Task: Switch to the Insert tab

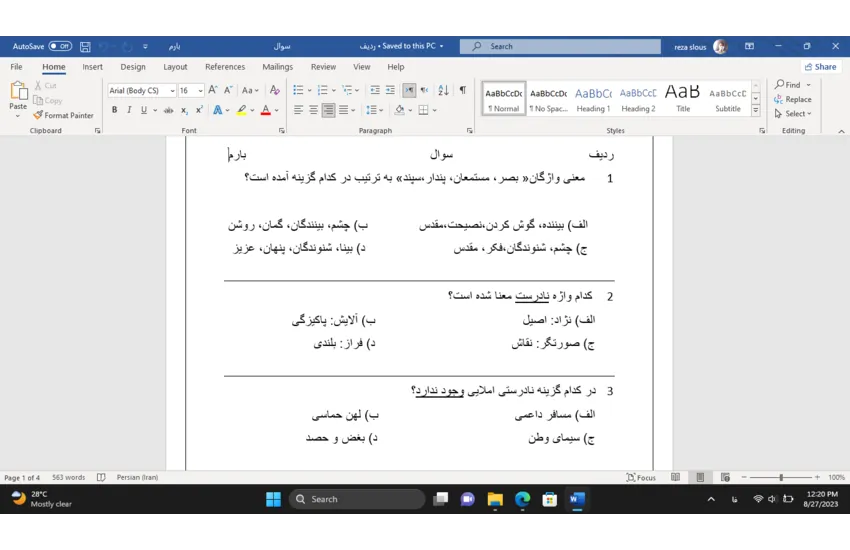Action: 92,67
